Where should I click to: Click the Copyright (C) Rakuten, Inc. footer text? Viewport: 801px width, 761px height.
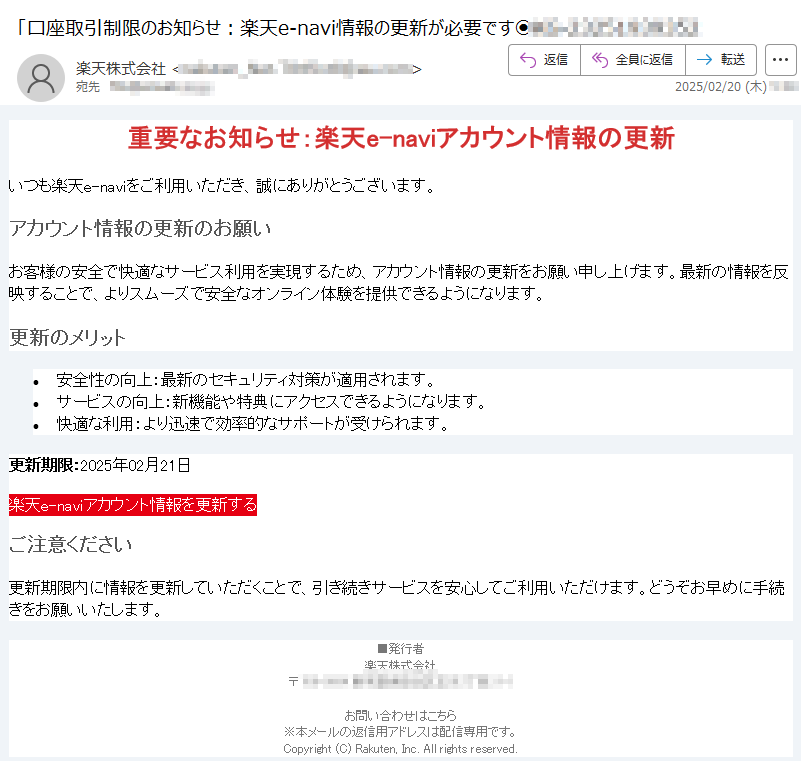point(400,749)
